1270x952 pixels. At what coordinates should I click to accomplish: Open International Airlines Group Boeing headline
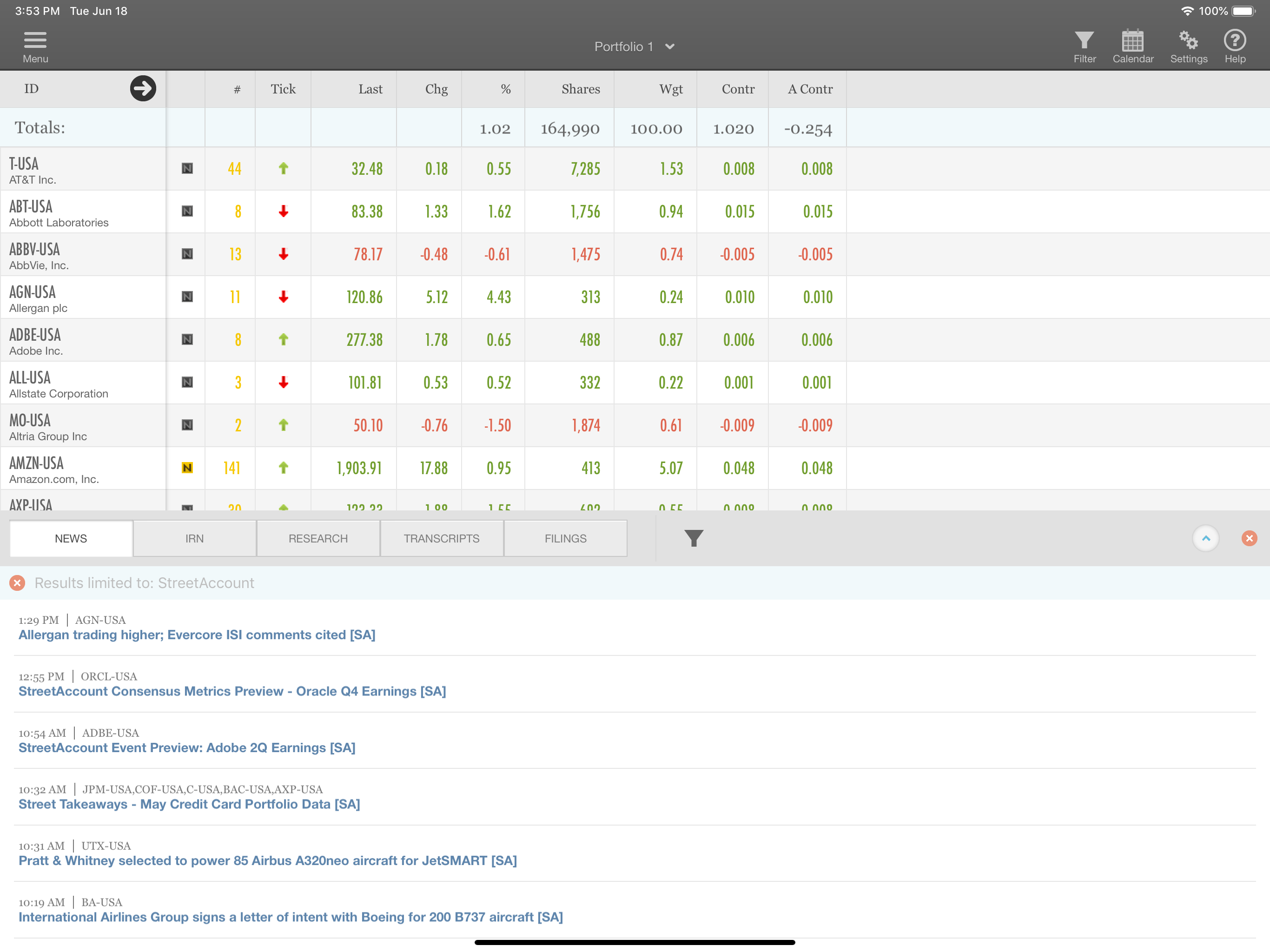[x=291, y=917]
